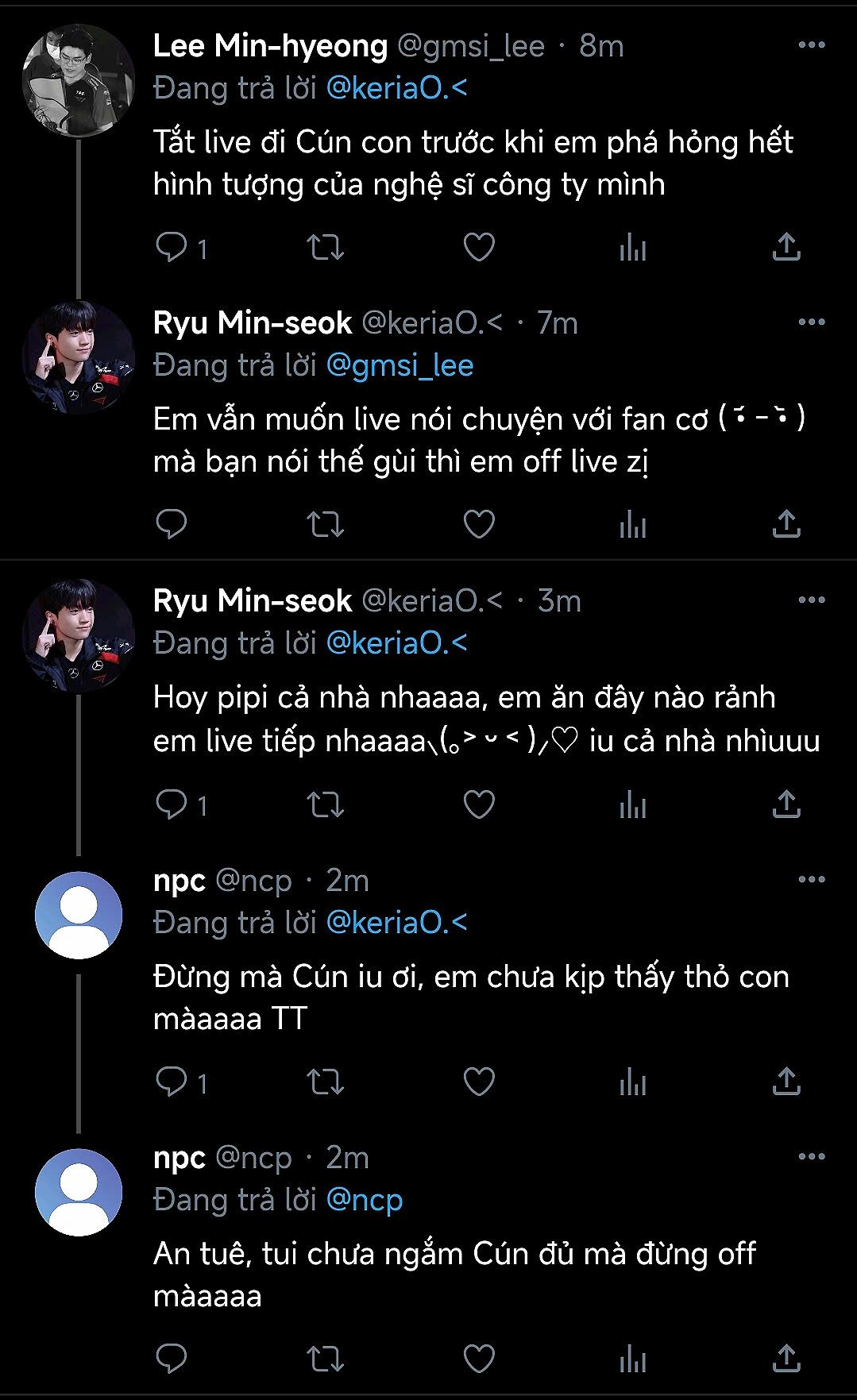Open Lee Min-hyeong's profile picture
The width and height of the screenshot is (857, 1400).
(78, 81)
